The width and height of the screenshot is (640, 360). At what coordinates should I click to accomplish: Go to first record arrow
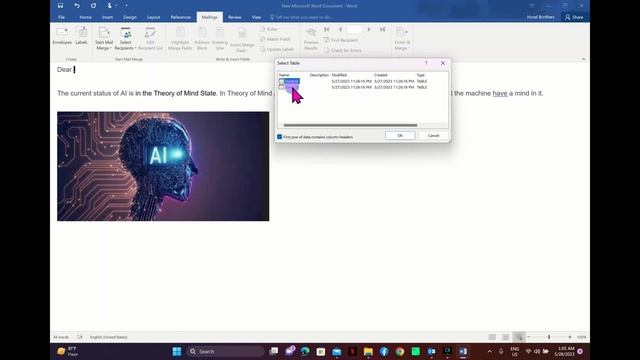click(327, 29)
